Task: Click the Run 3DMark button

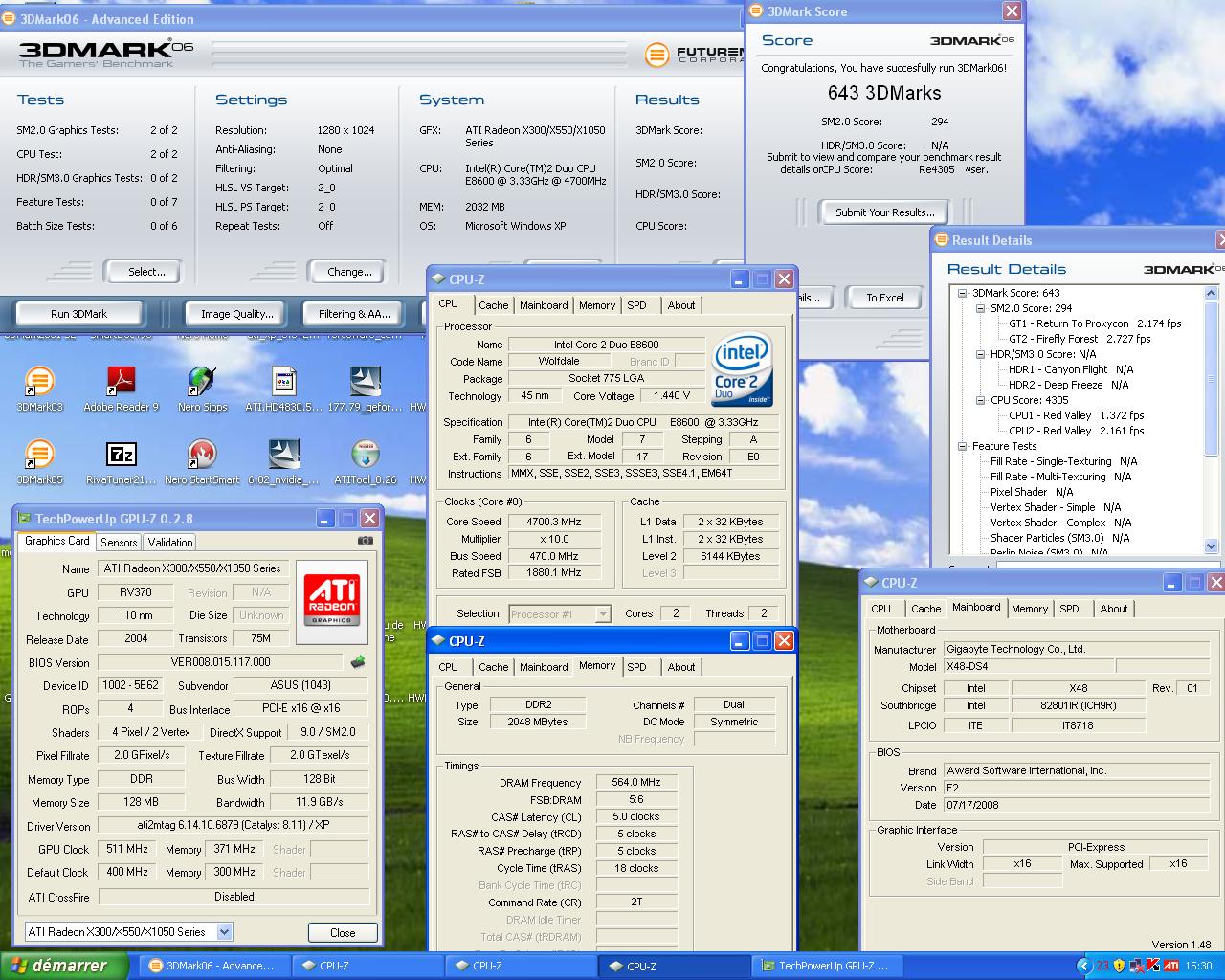Action: [78, 313]
